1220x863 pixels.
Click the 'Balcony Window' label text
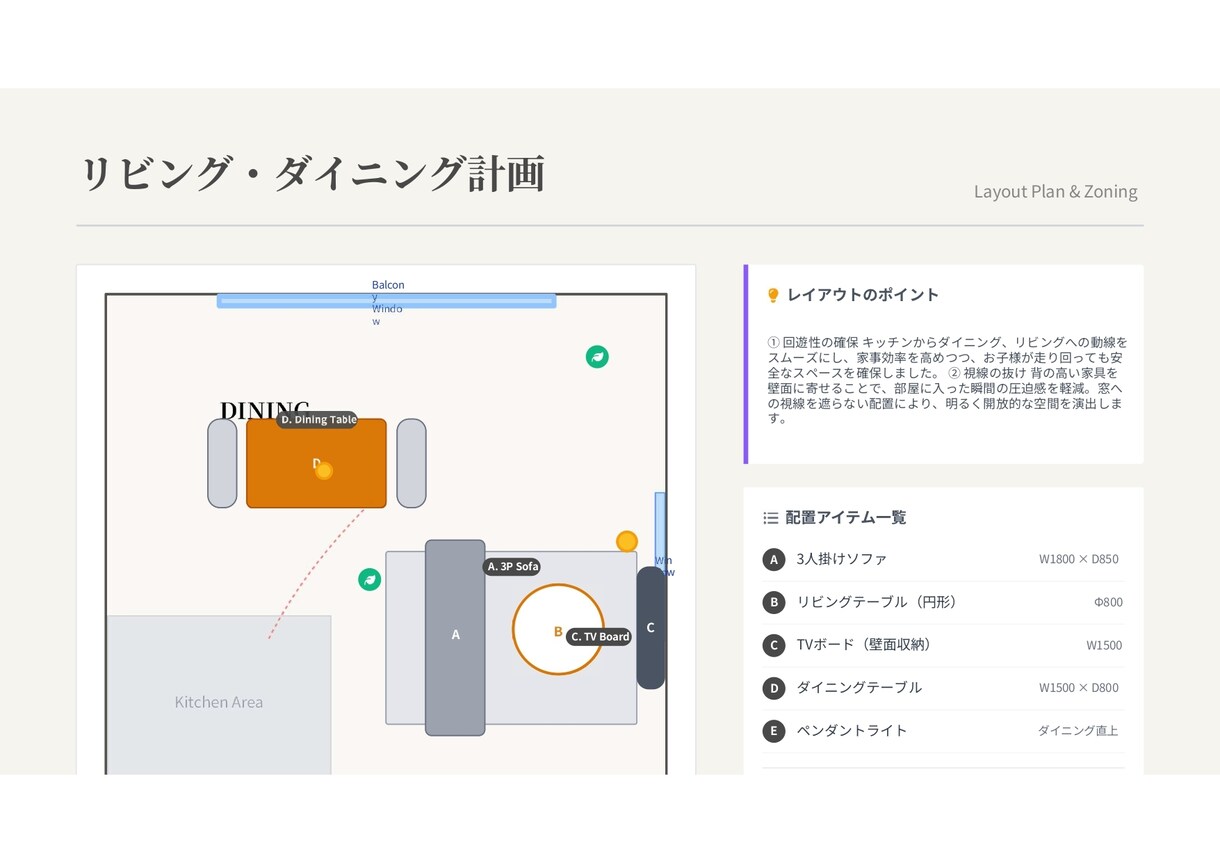point(388,303)
